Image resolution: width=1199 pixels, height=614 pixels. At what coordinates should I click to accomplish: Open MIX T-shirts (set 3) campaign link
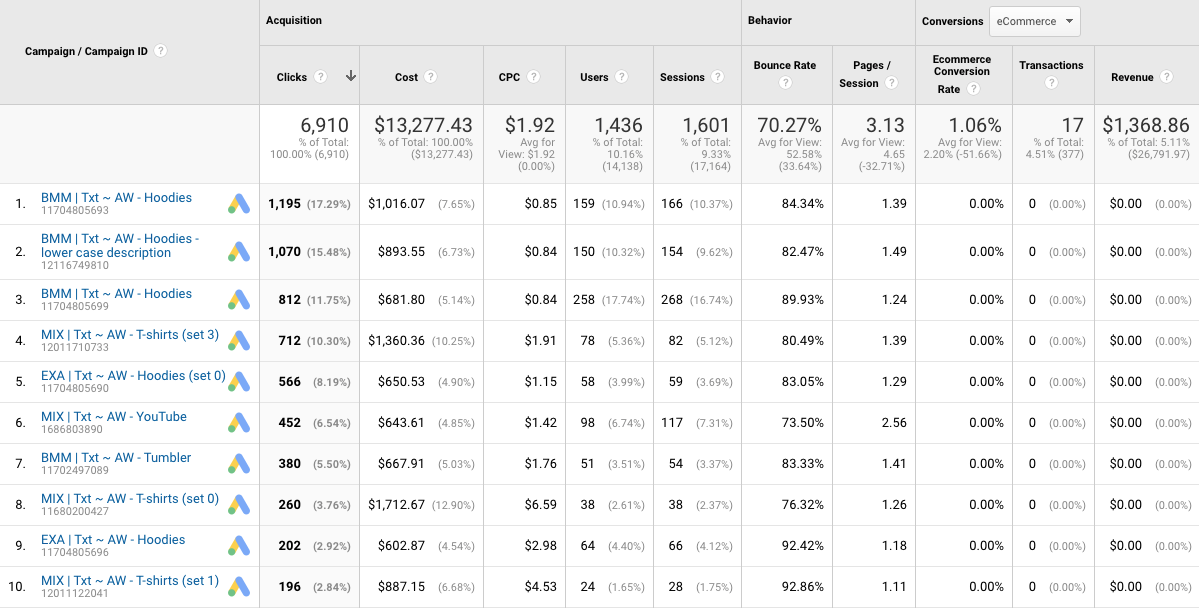[130, 335]
